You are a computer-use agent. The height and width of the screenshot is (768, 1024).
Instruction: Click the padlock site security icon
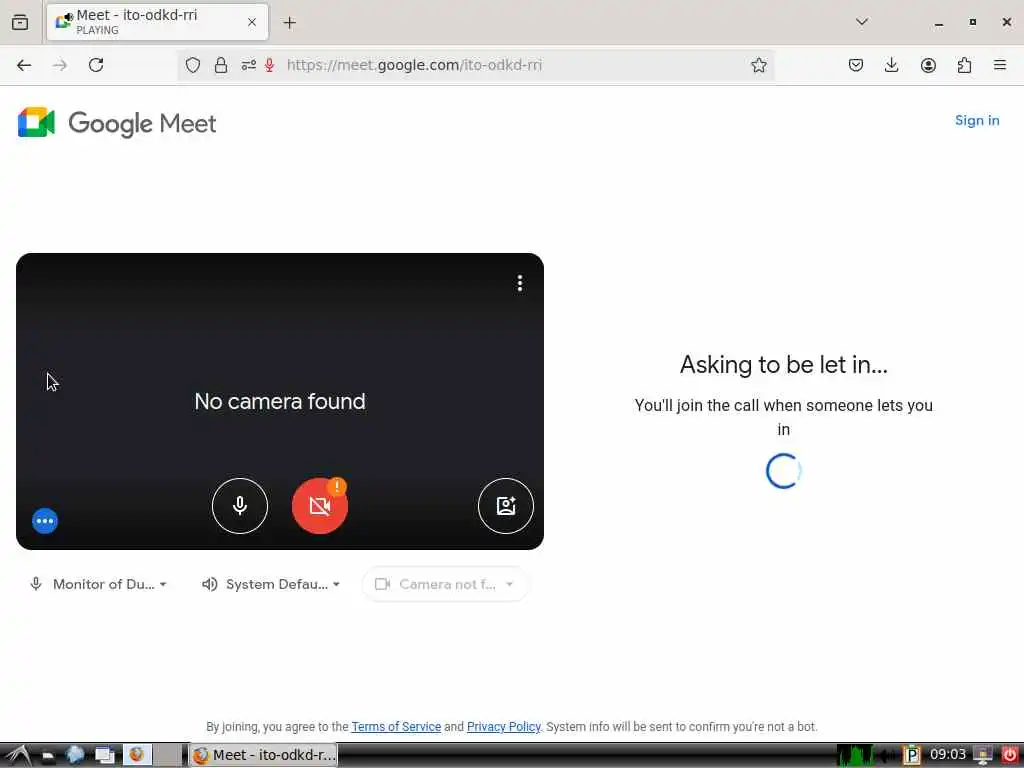point(221,65)
